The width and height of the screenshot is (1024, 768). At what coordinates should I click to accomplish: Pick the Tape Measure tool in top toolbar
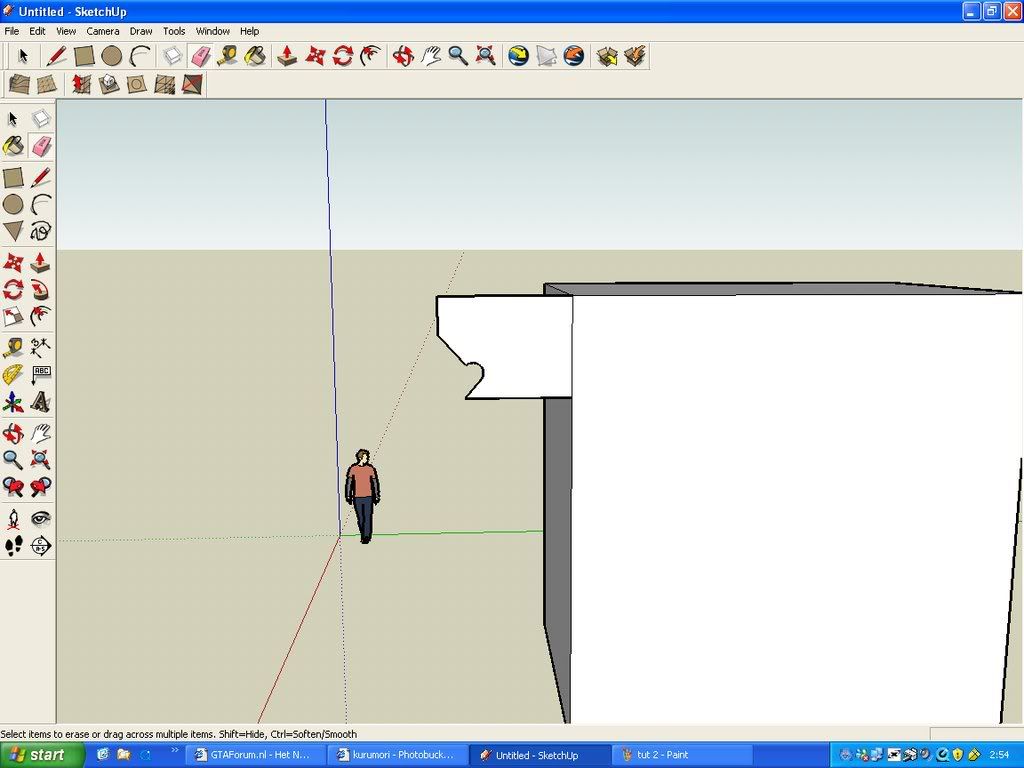(x=227, y=56)
